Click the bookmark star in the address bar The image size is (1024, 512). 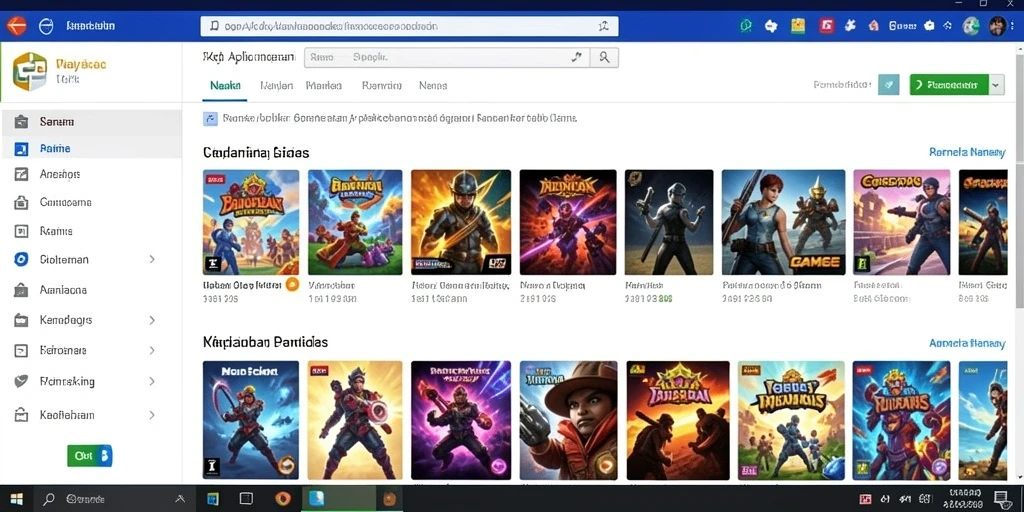coord(603,26)
